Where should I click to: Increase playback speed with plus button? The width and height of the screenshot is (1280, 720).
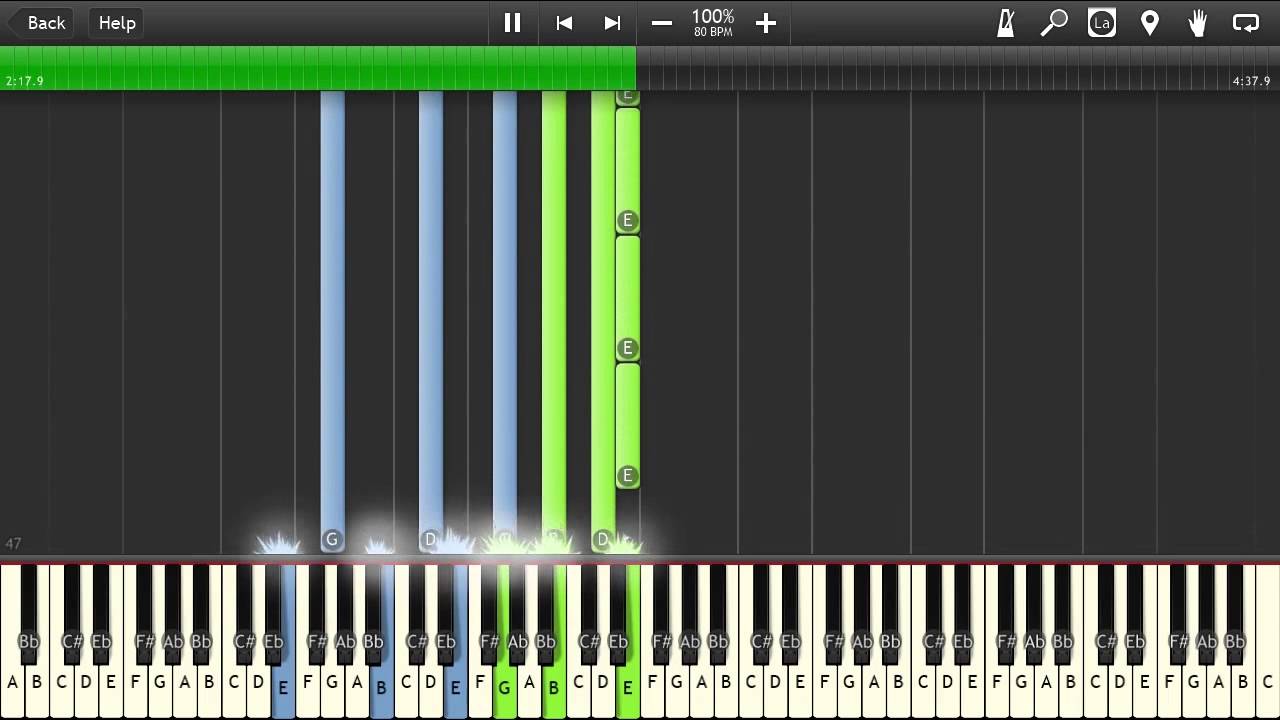coord(766,23)
